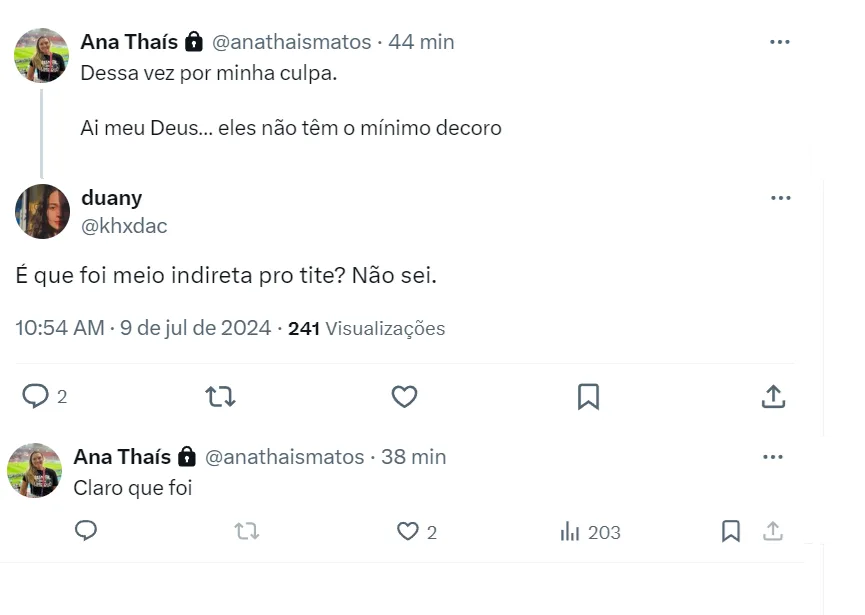Open the 241 Visualizações view count

point(366,328)
